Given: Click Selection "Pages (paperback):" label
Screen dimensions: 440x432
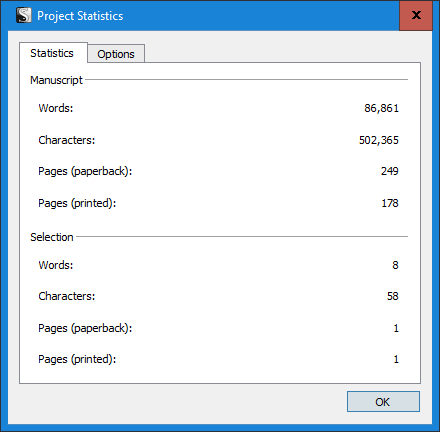Looking at the screenshot, I should click(x=85, y=328).
